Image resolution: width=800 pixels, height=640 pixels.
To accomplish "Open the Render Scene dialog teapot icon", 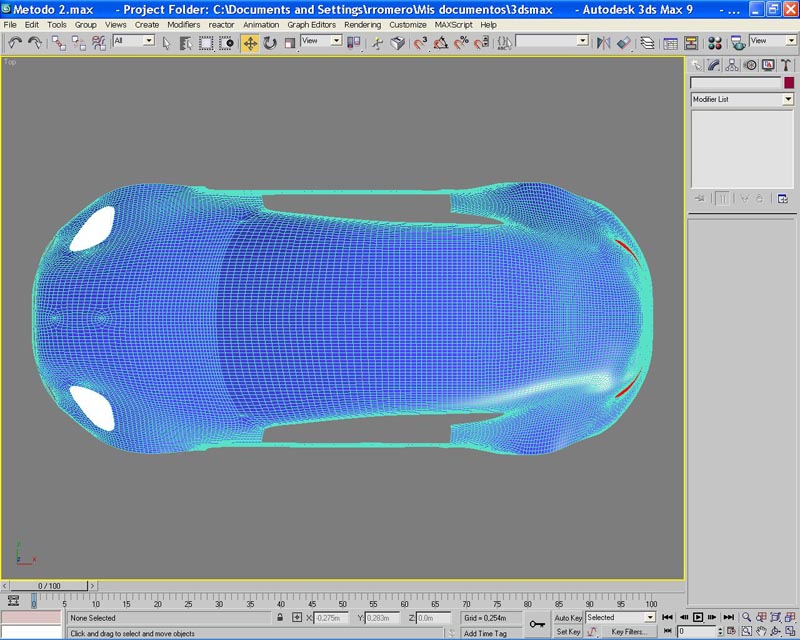I will point(737,43).
